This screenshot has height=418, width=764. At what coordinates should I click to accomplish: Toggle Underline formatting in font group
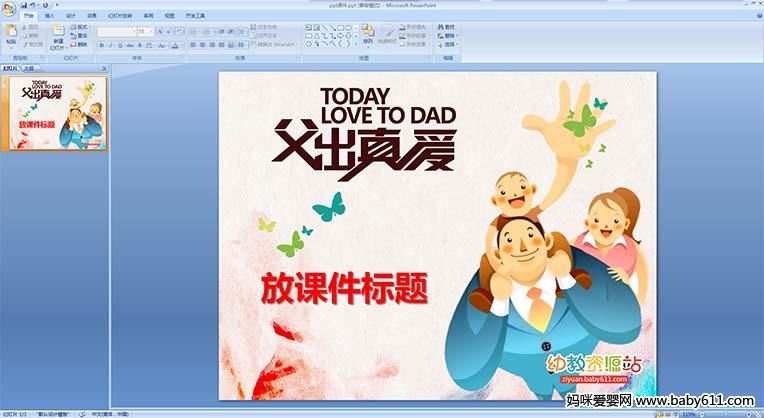click(118, 45)
